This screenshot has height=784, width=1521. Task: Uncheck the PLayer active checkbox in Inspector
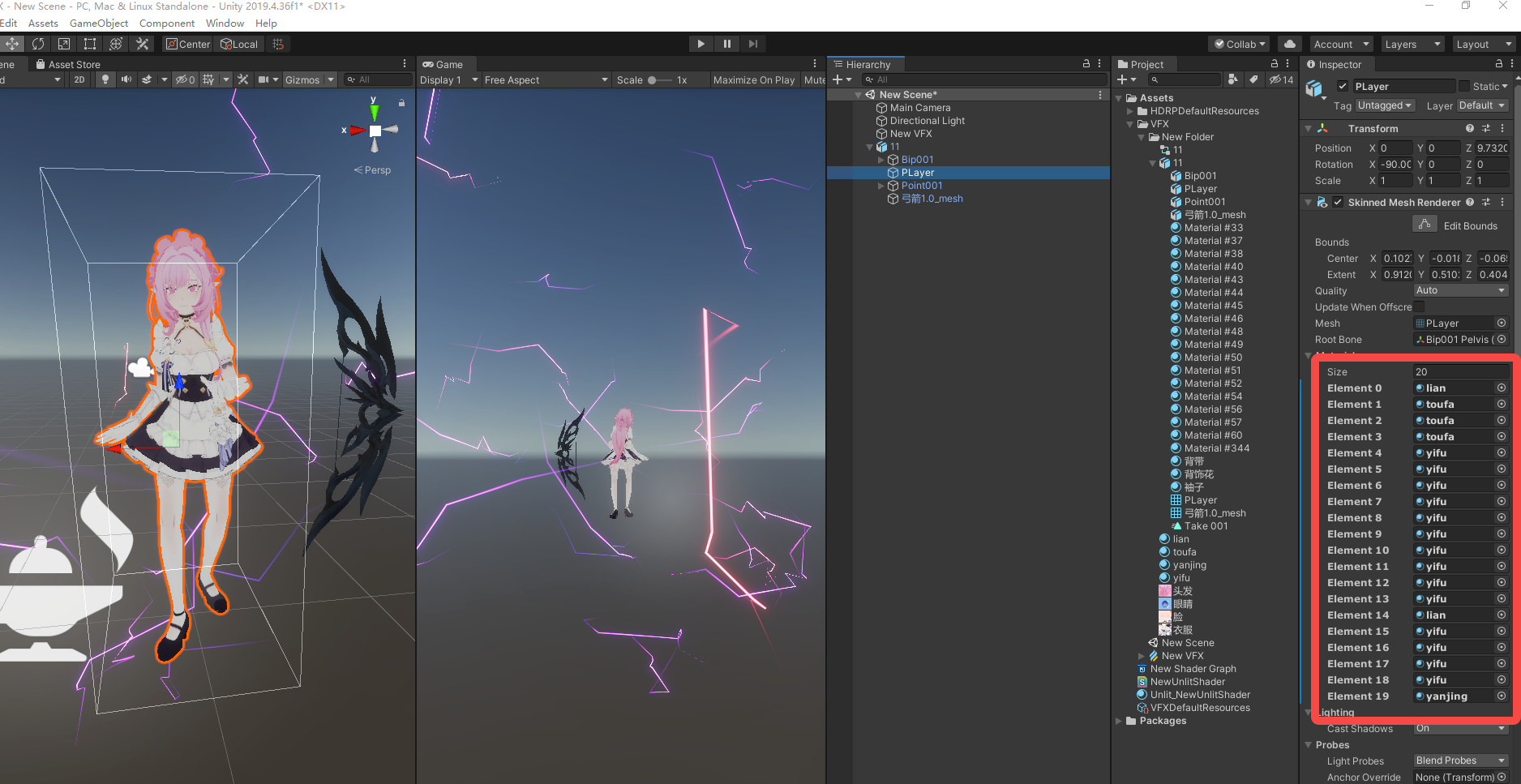(x=1343, y=87)
